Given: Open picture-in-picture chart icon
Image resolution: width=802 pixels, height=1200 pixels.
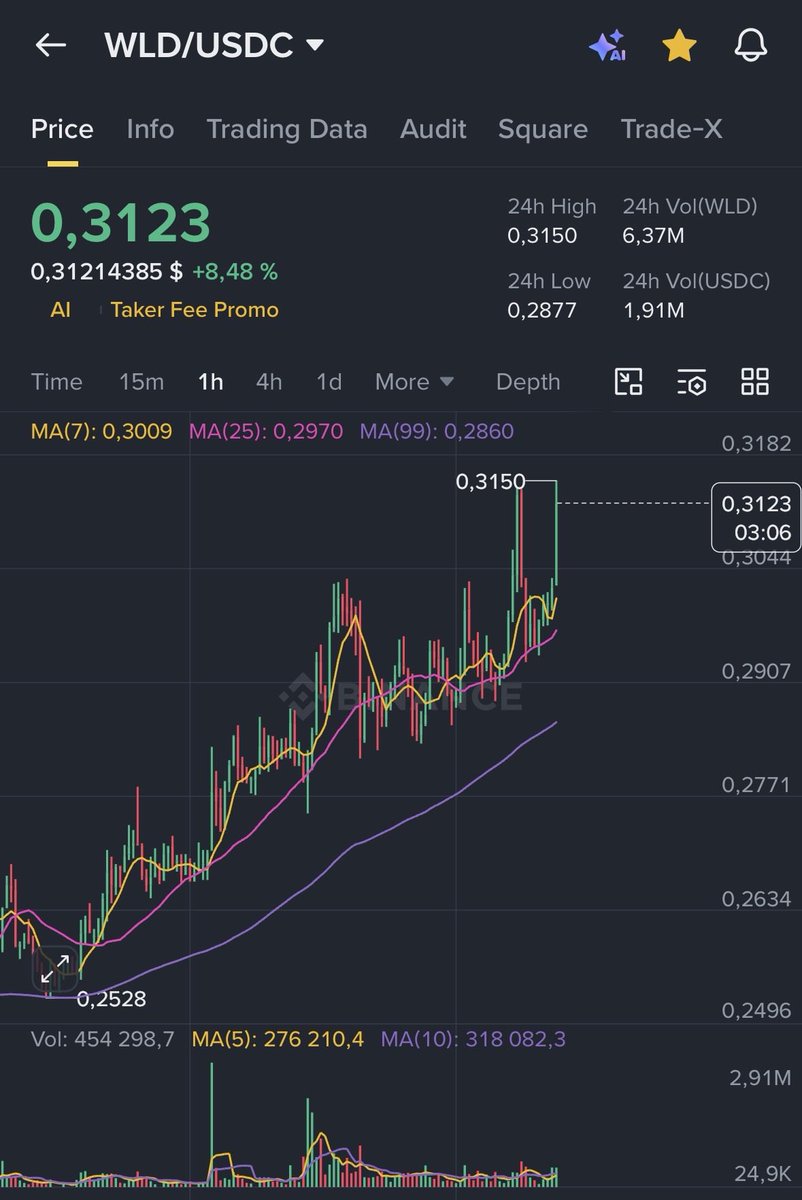Looking at the screenshot, I should click(x=628, y=381).
